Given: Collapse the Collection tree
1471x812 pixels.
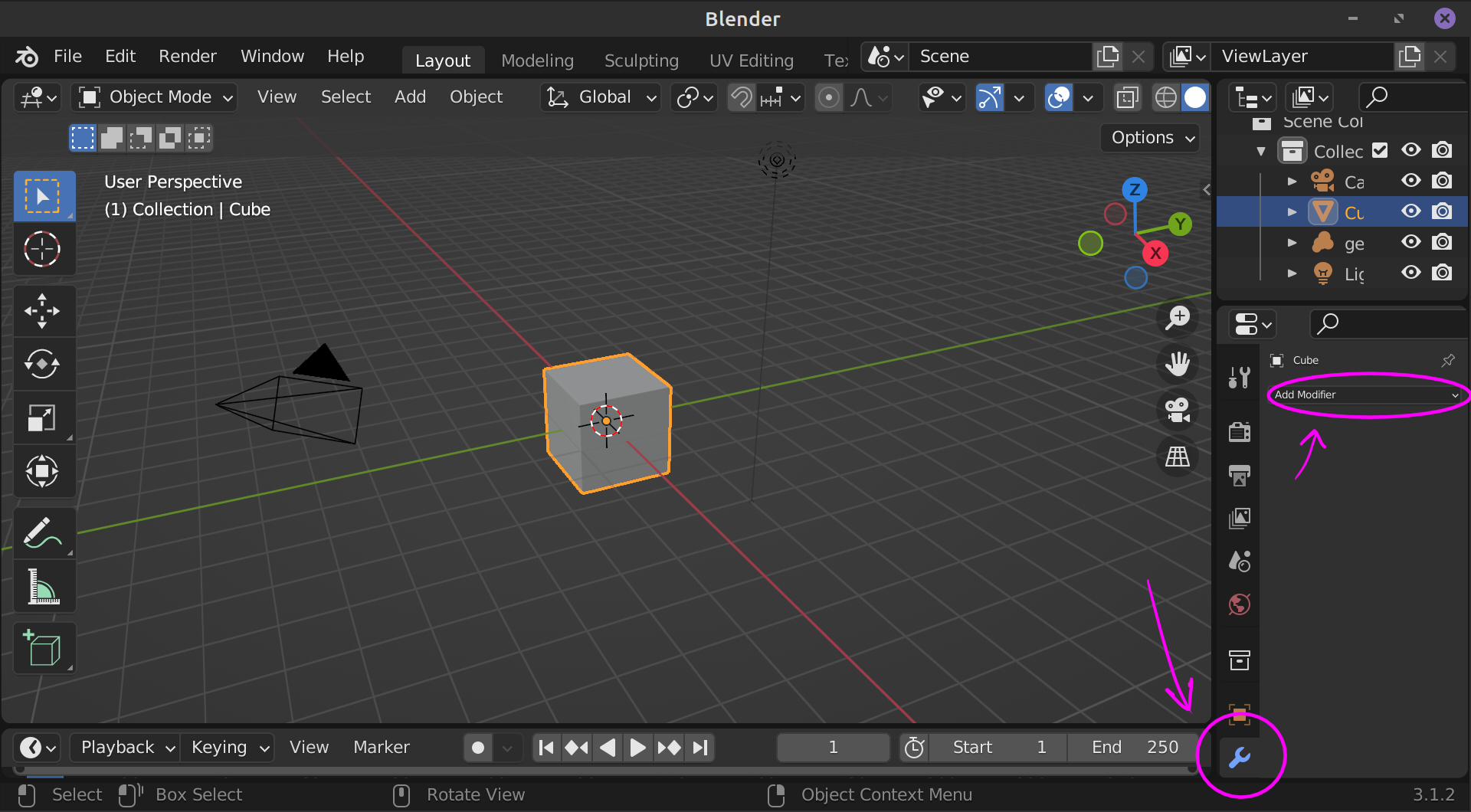Looking at the screenshot, I should (x=1261, y=151).
